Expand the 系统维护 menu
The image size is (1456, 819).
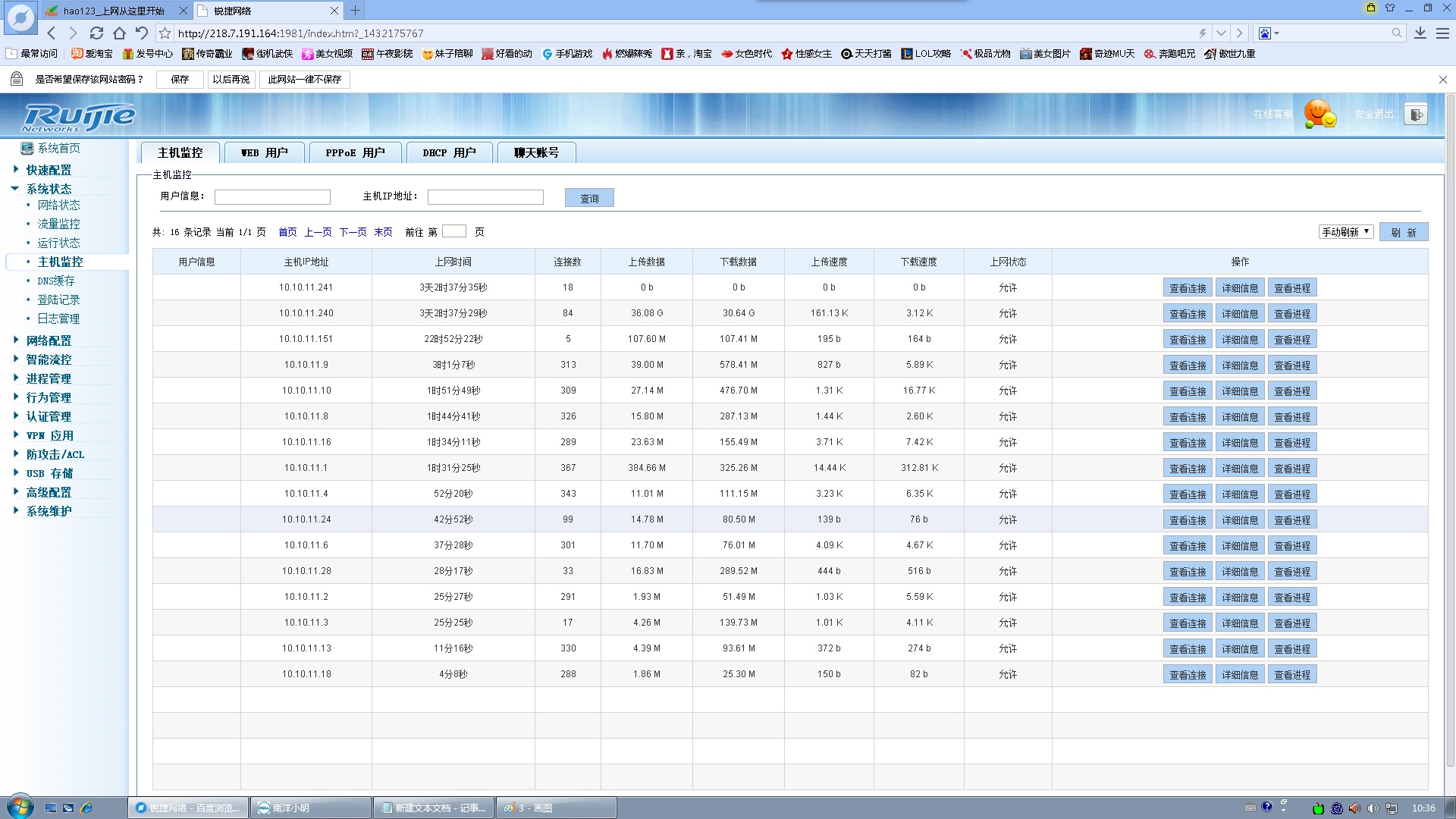tap(49, 511)
